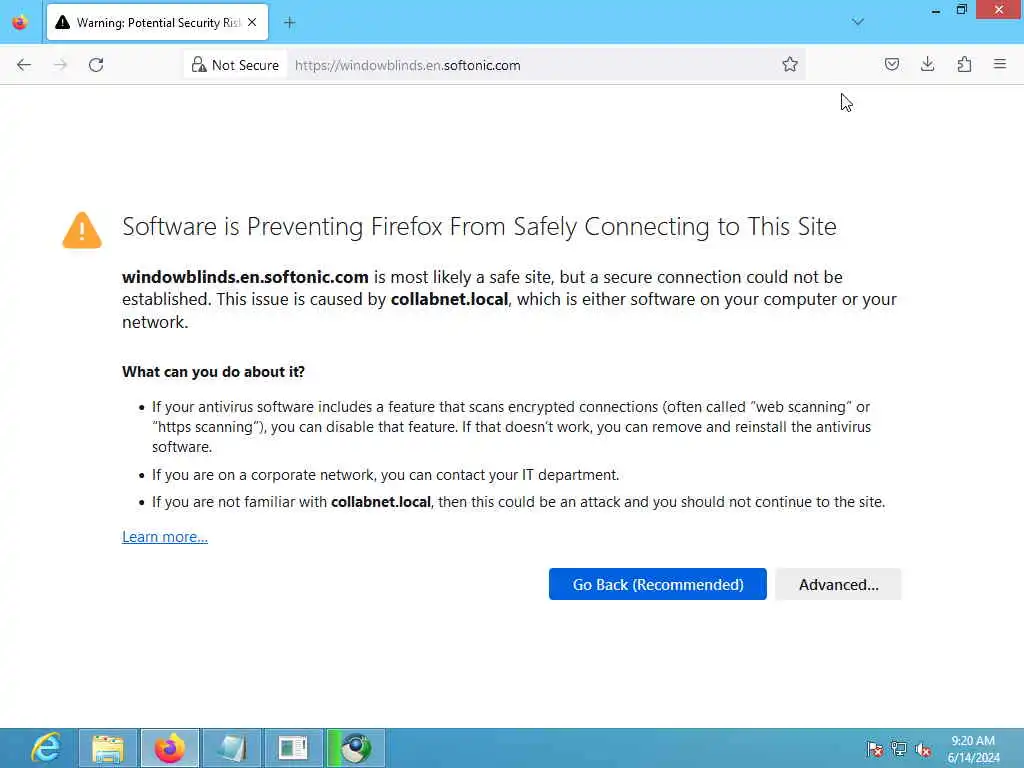
Task: Open a new tab with plus button
Action: coord(289,23)
